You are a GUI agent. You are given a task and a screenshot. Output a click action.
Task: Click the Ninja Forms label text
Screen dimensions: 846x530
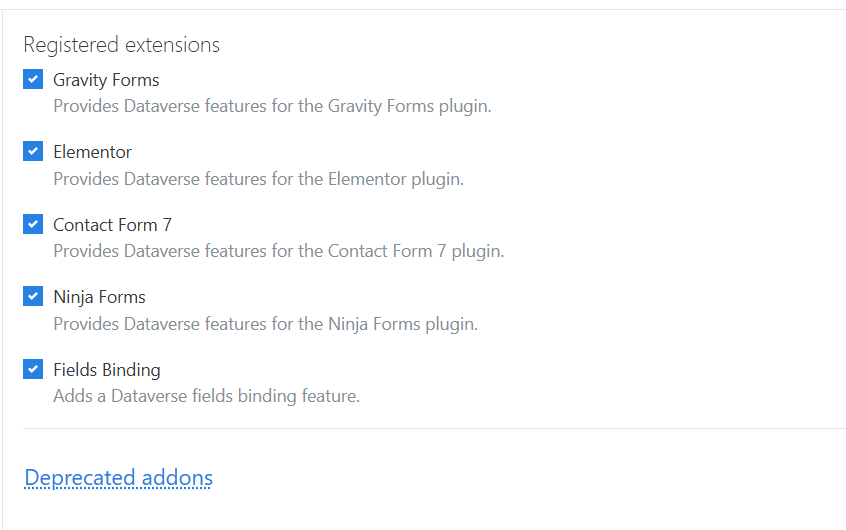[x=99, y=297]
